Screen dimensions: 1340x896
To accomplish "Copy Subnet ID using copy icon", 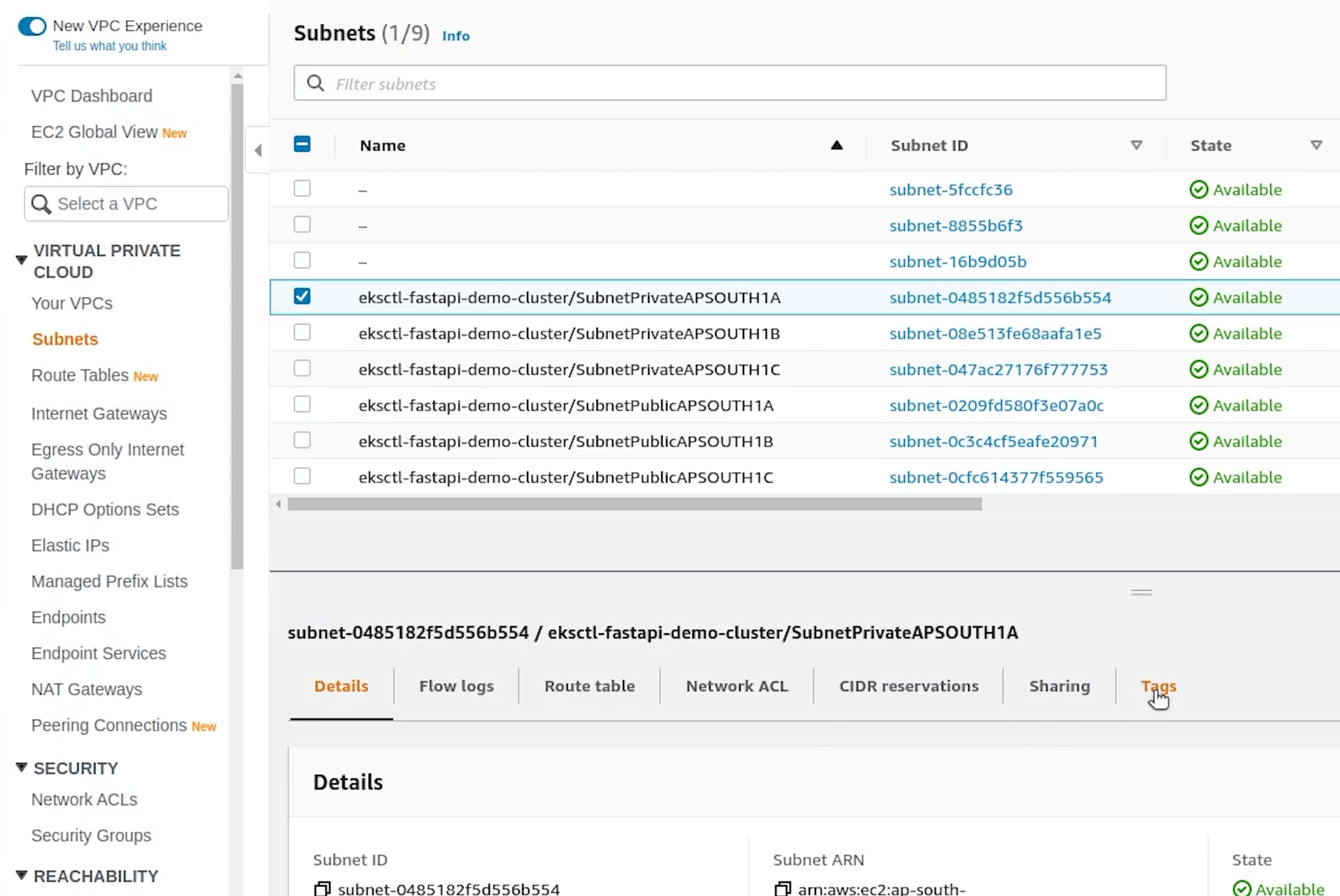I will point(322,888).
